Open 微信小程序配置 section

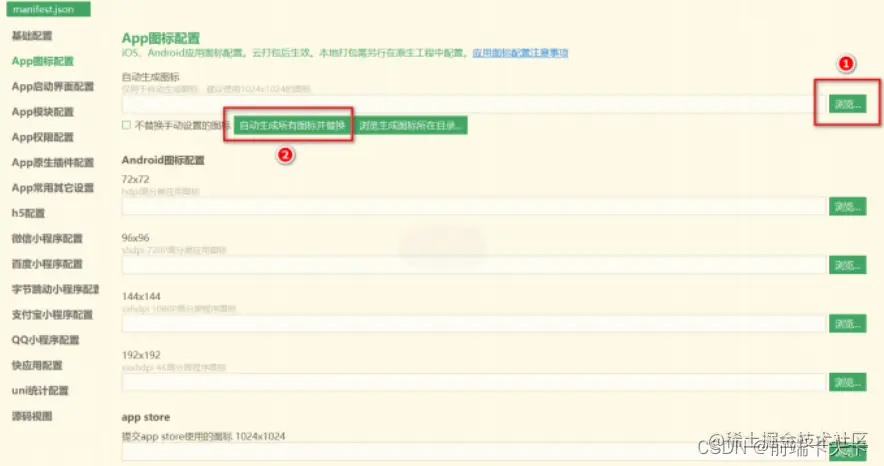[x=47, y=238]
